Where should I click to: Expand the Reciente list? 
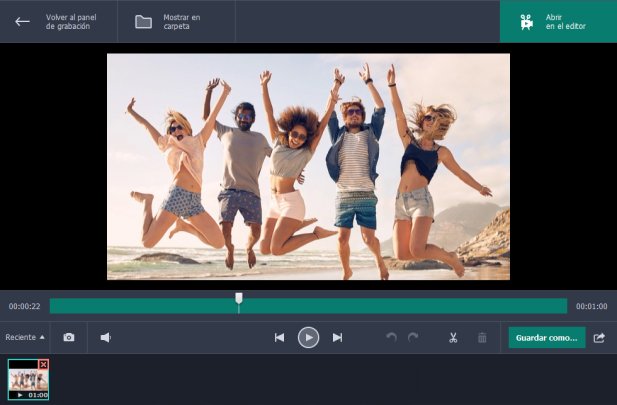(25, 337)
